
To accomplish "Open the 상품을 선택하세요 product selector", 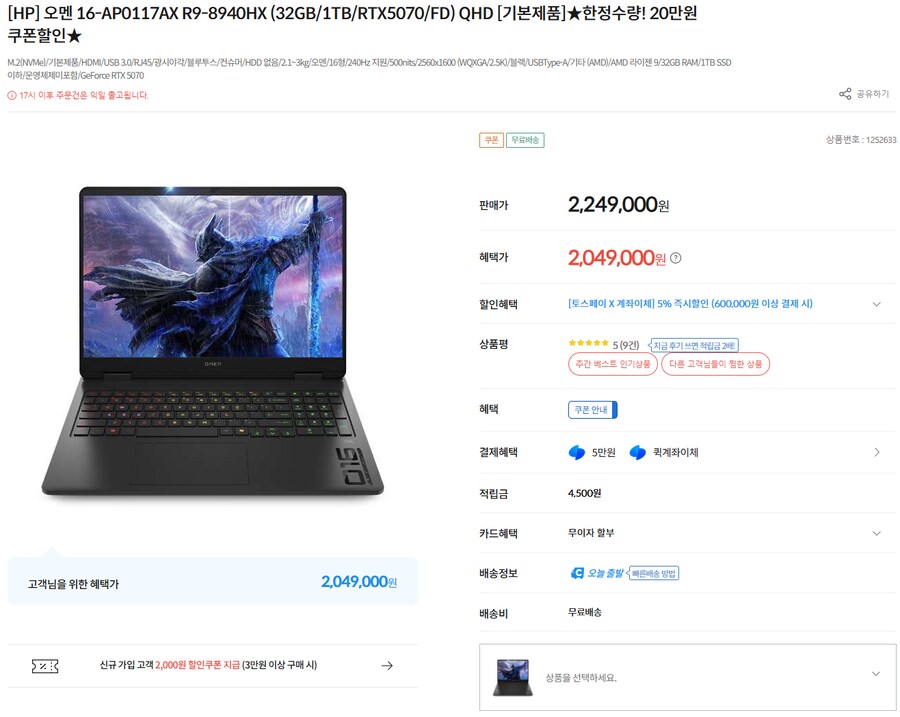I will [688, 677].
